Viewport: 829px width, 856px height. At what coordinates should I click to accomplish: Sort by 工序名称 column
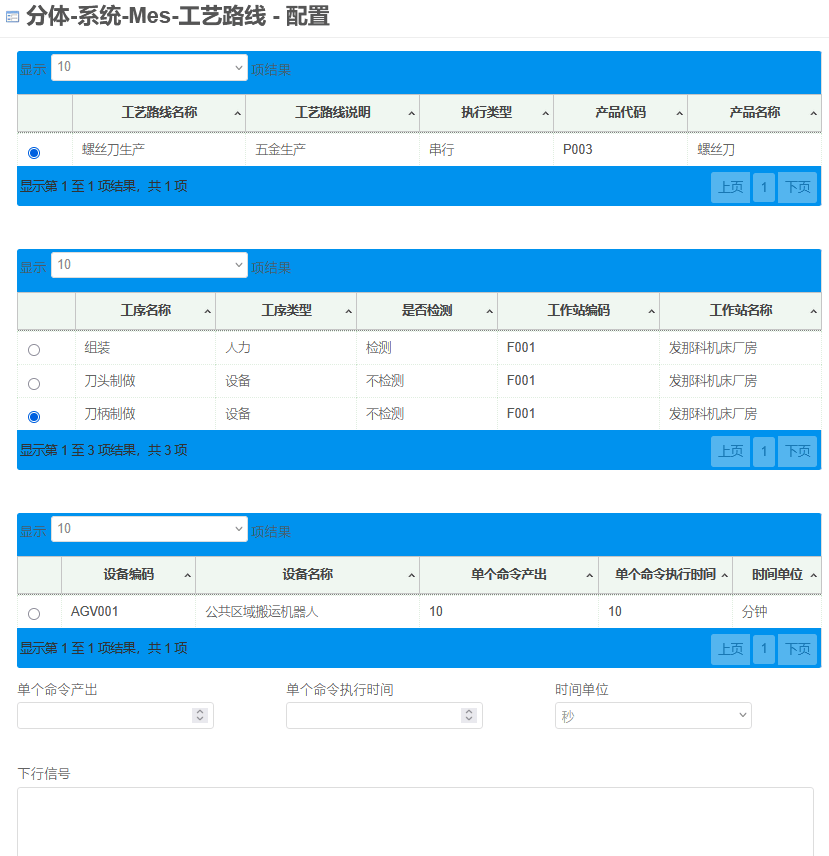tap(146, 311)
